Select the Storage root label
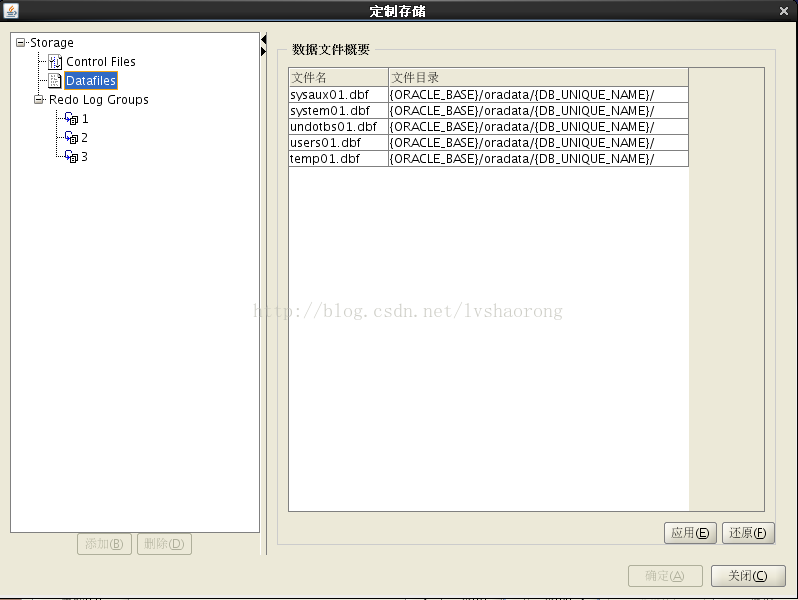The image size is (798, 600). click(51, 43)
